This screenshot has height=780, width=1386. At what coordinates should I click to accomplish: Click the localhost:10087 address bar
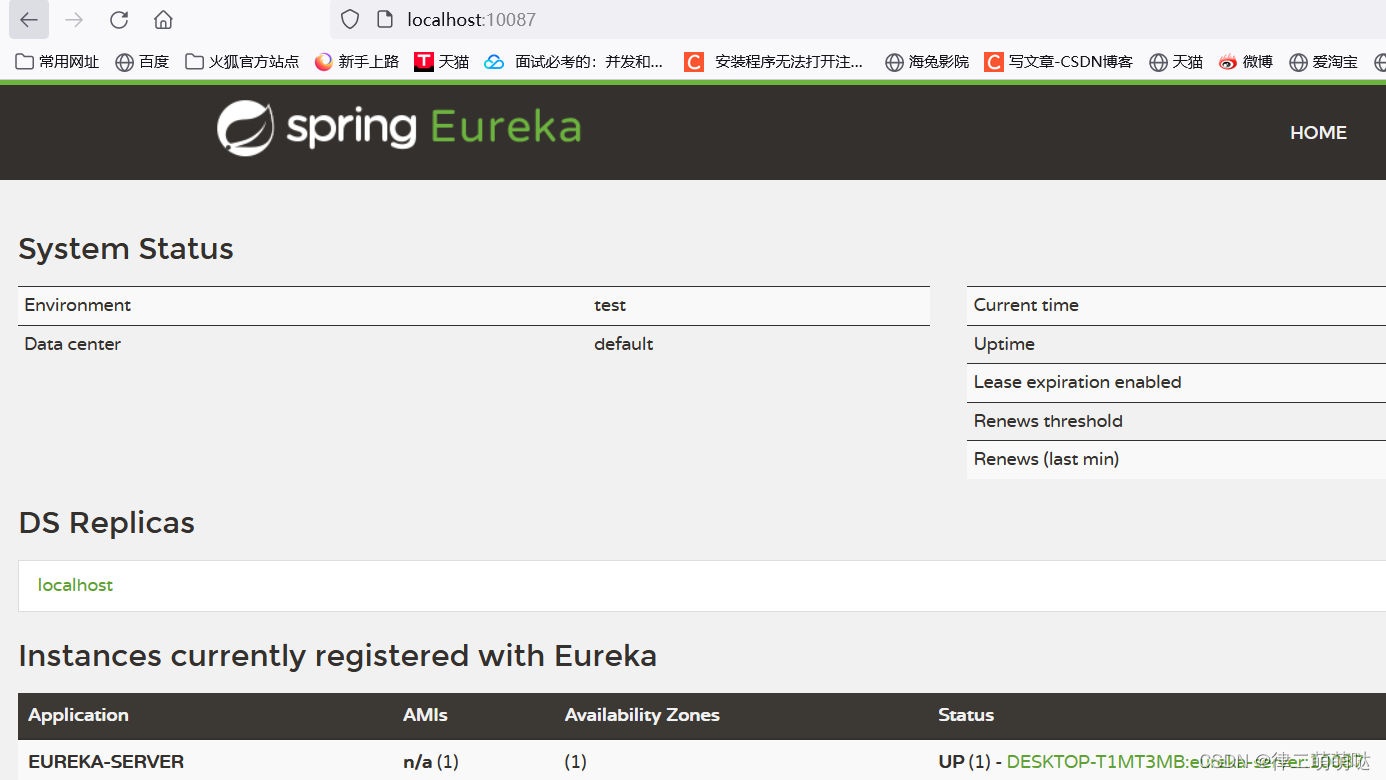pyautogui.click(x=470, y=19)
